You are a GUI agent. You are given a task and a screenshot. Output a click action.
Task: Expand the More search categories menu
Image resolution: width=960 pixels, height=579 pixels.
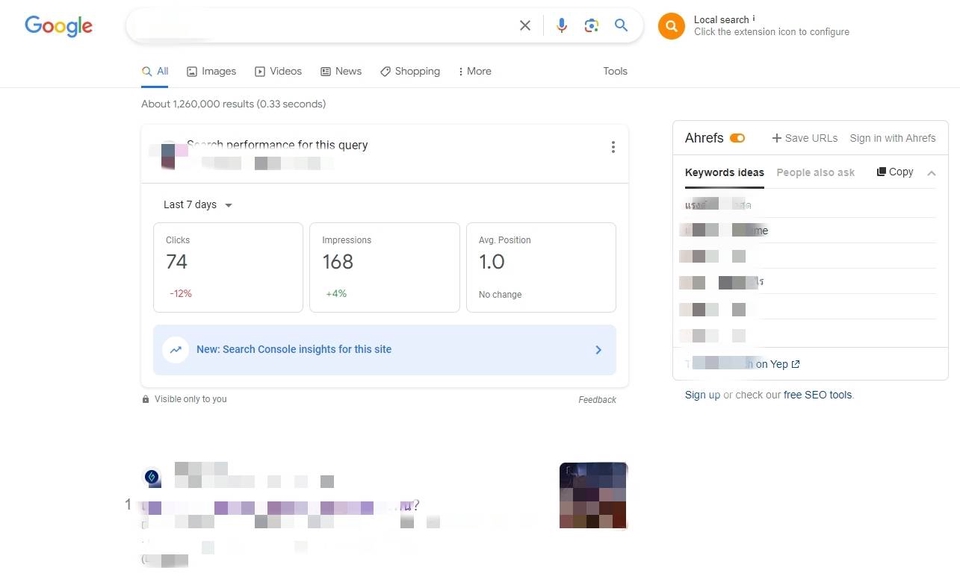474,71
